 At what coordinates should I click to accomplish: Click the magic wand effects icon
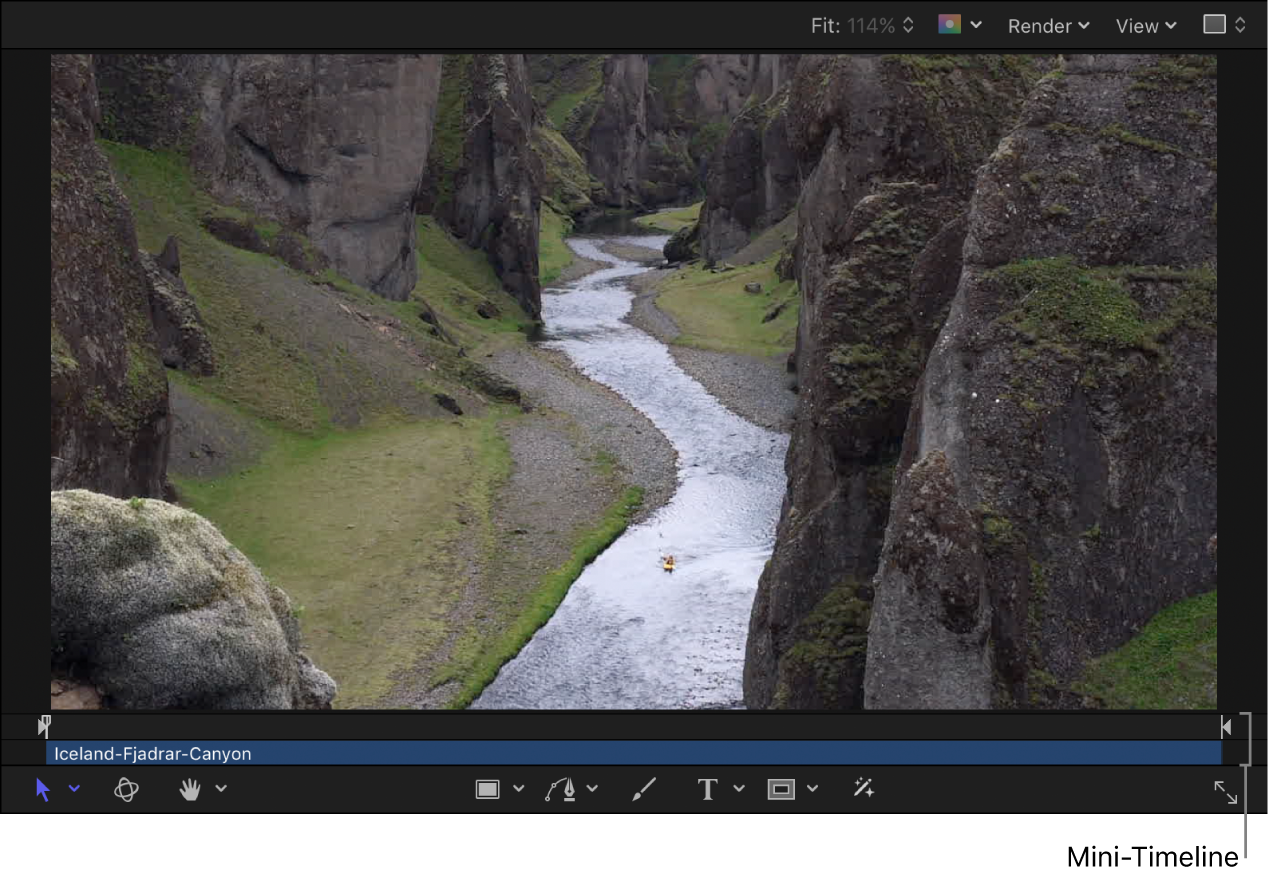pyautogui.click(x=864, y=790)
